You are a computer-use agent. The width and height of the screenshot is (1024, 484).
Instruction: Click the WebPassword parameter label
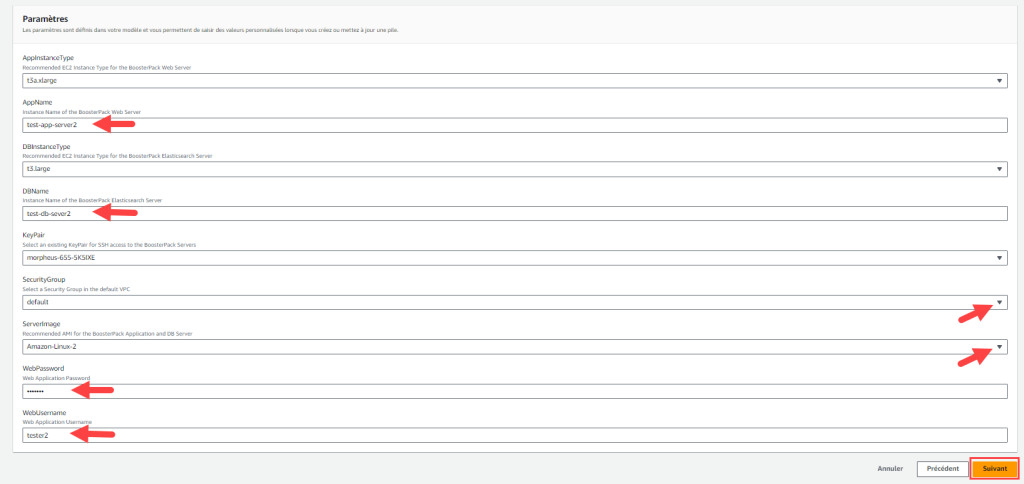42,368
